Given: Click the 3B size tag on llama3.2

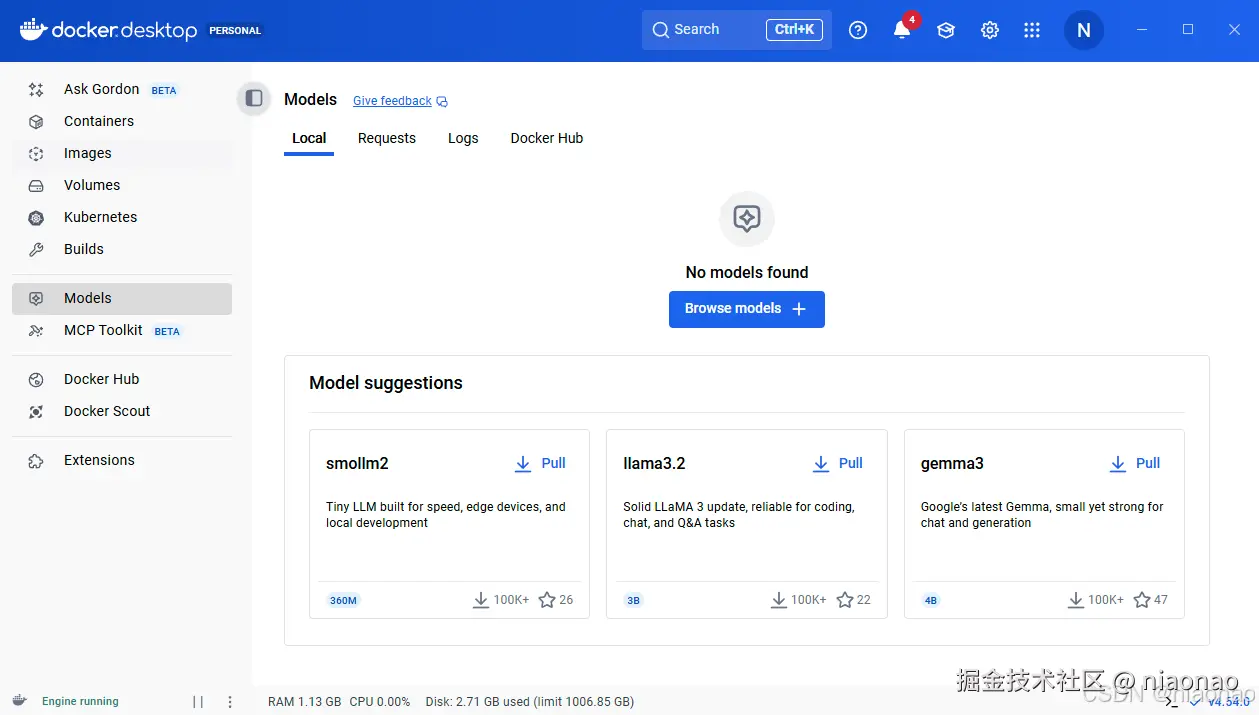Looking at the screenshot, I should 633,600.
